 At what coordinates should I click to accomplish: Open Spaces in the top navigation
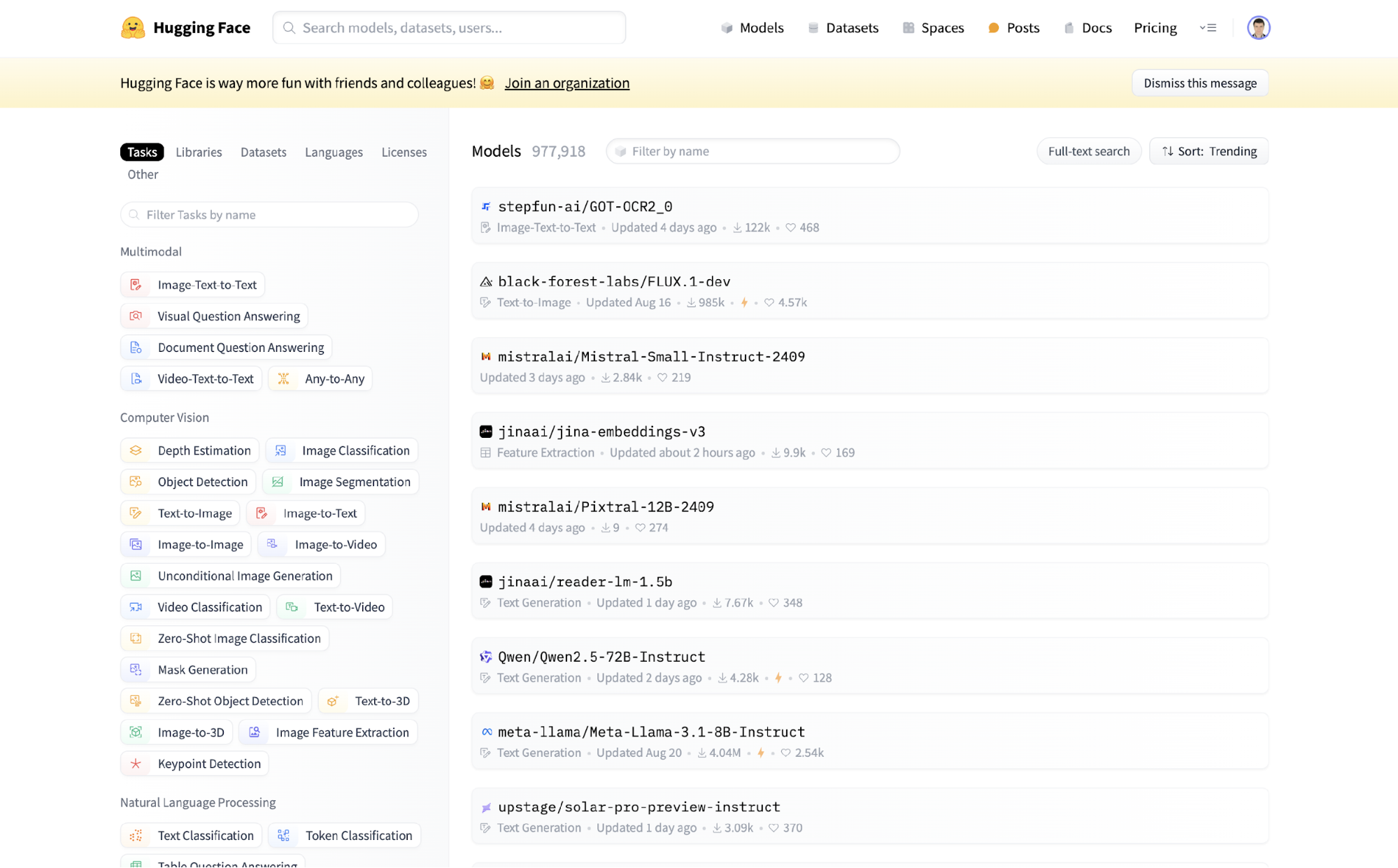(933, 28)
